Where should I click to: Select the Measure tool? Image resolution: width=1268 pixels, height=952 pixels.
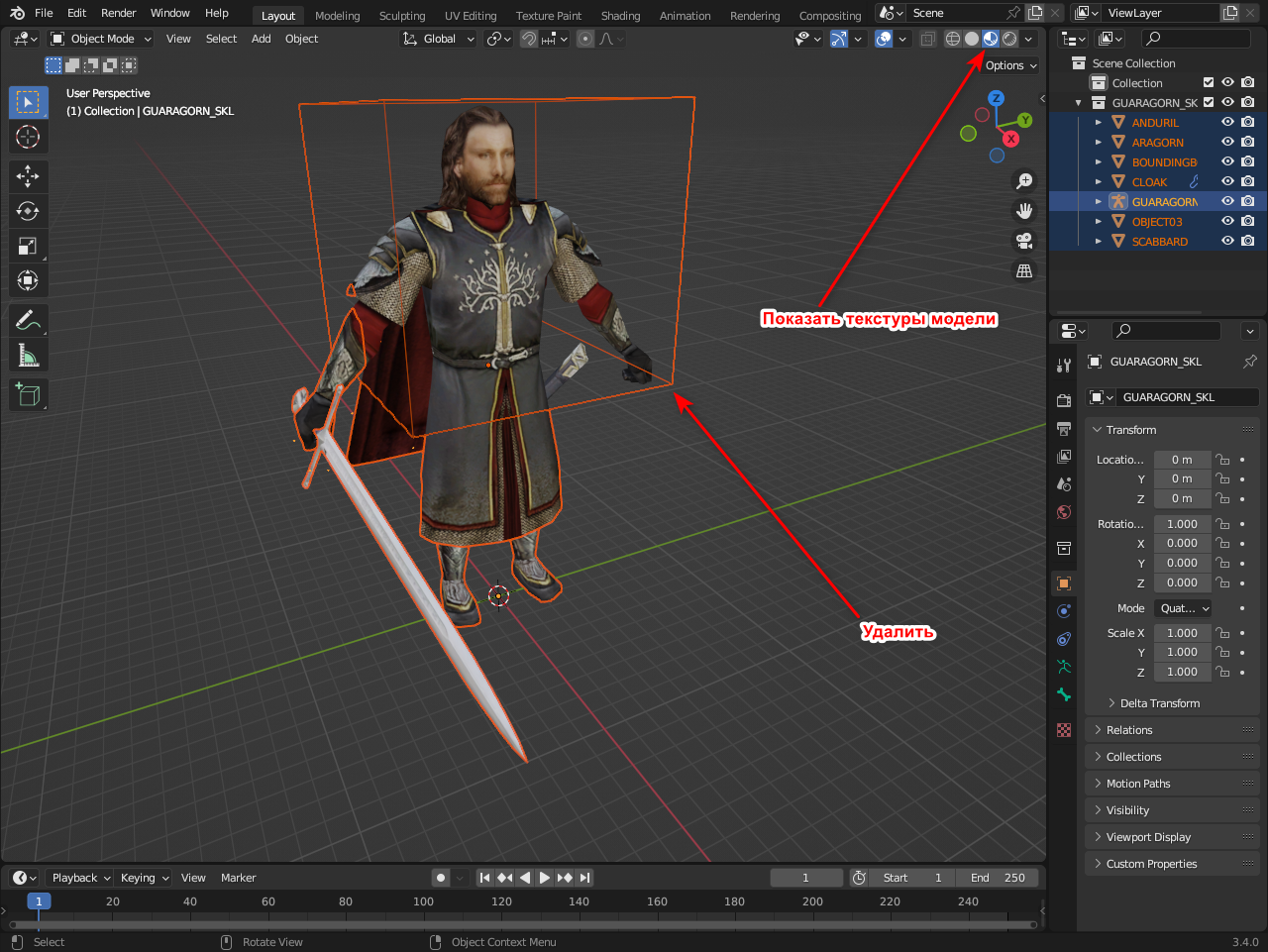coord(28,356)
